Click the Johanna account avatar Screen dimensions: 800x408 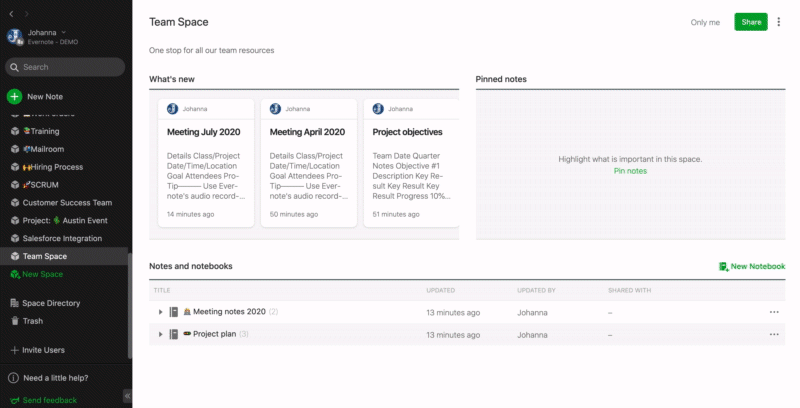(x=15, y=37)
